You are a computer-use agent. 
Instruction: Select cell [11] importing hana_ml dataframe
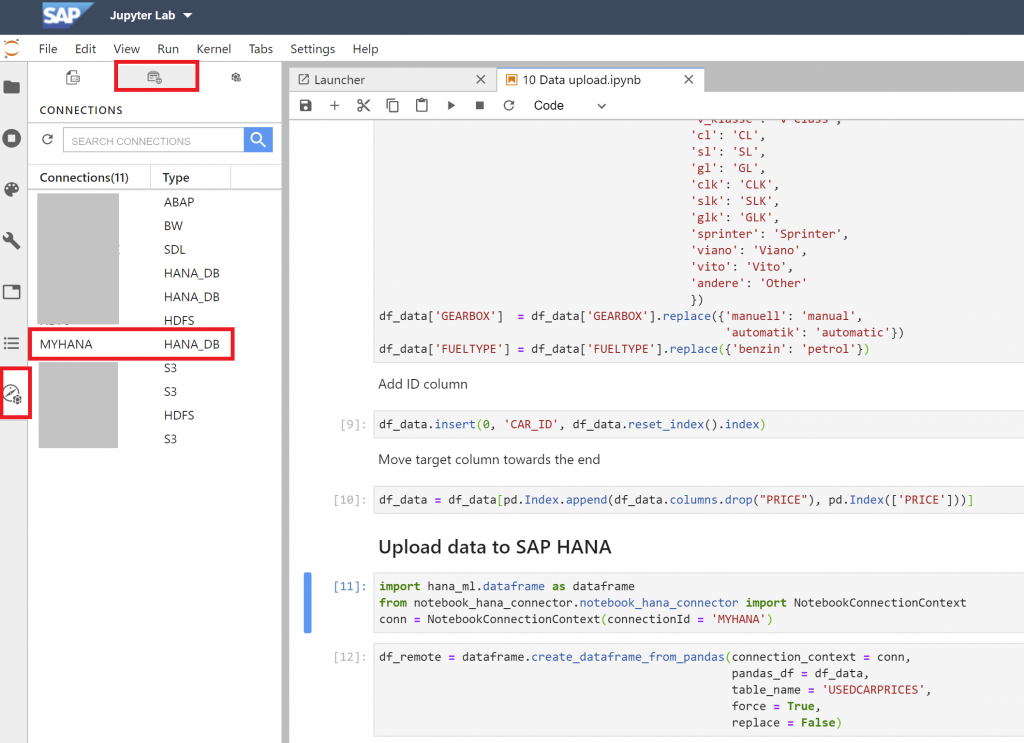[x=698, y=603]
